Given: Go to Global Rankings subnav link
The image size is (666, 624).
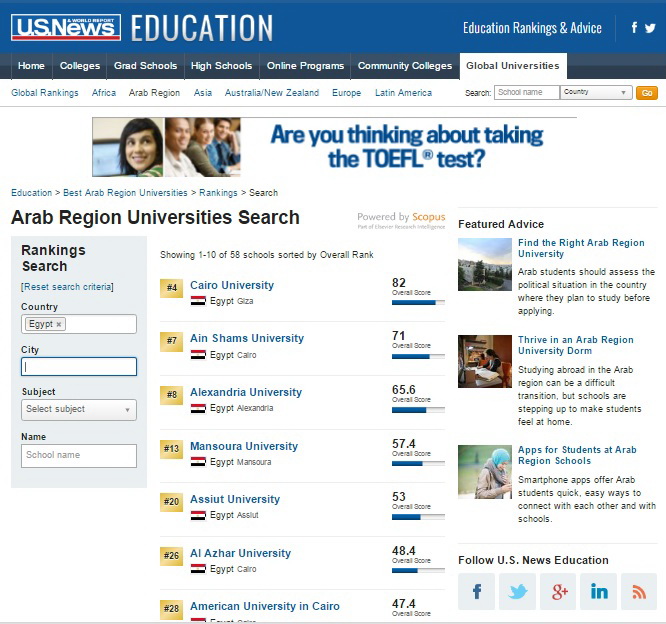Looking at the screenshot, I should point(45,93).
